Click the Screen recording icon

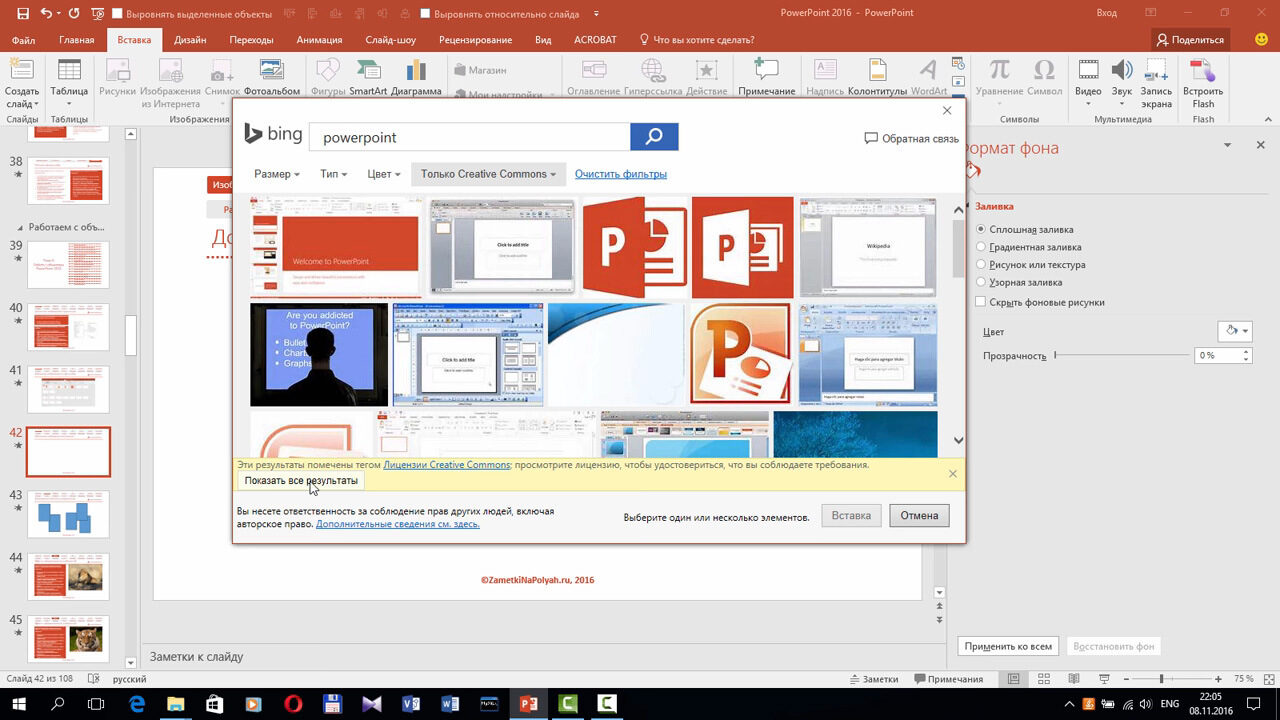pos(1157,72)
